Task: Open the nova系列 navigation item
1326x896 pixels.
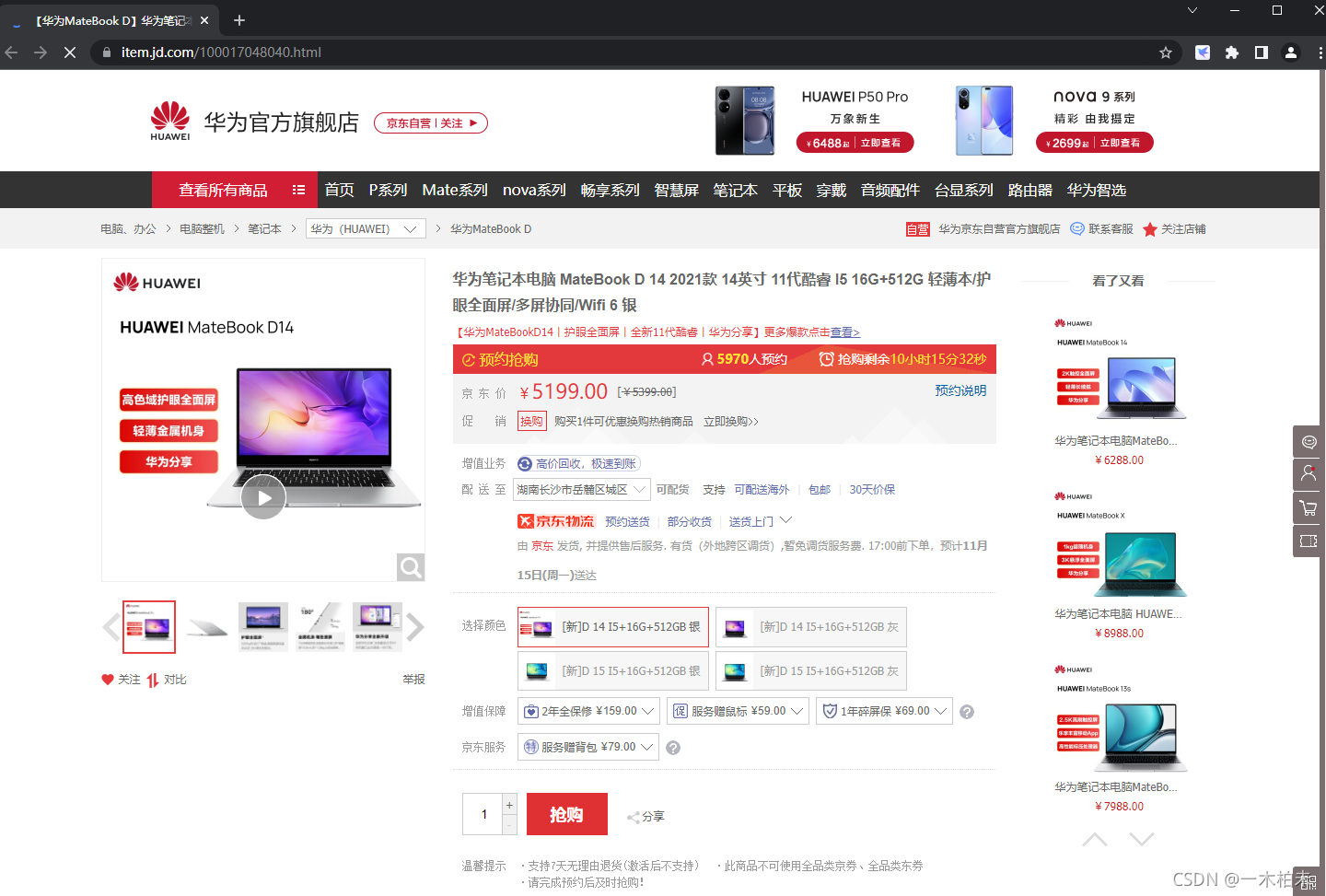Action: (534, 190)
